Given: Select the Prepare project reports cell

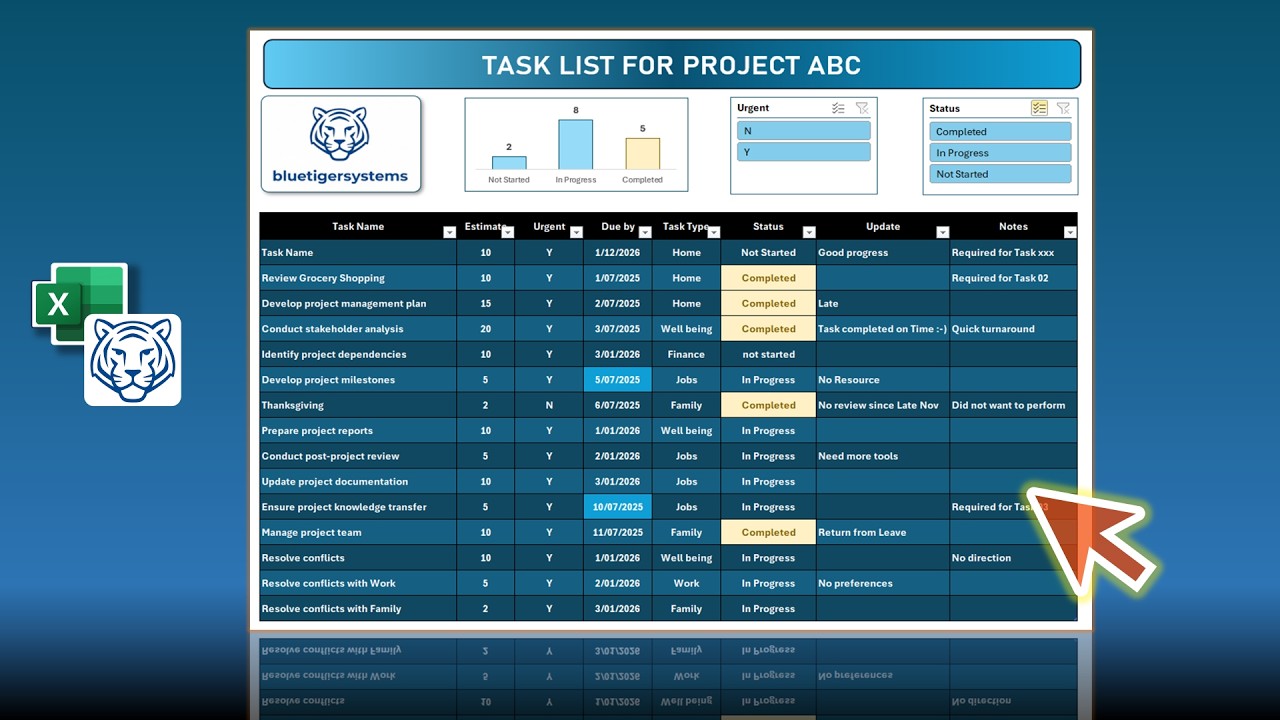Looking at the screenshot, I should point(358,431).
